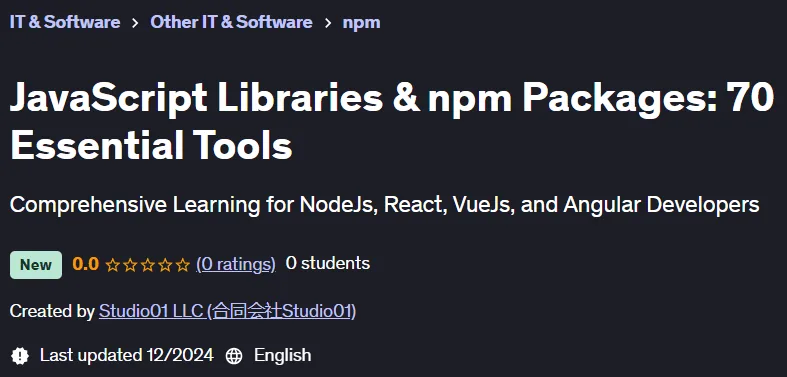The height and width of the screenshot is (377, 787).
Task: Select the second rating star
Action: click(x=130, y=265)
